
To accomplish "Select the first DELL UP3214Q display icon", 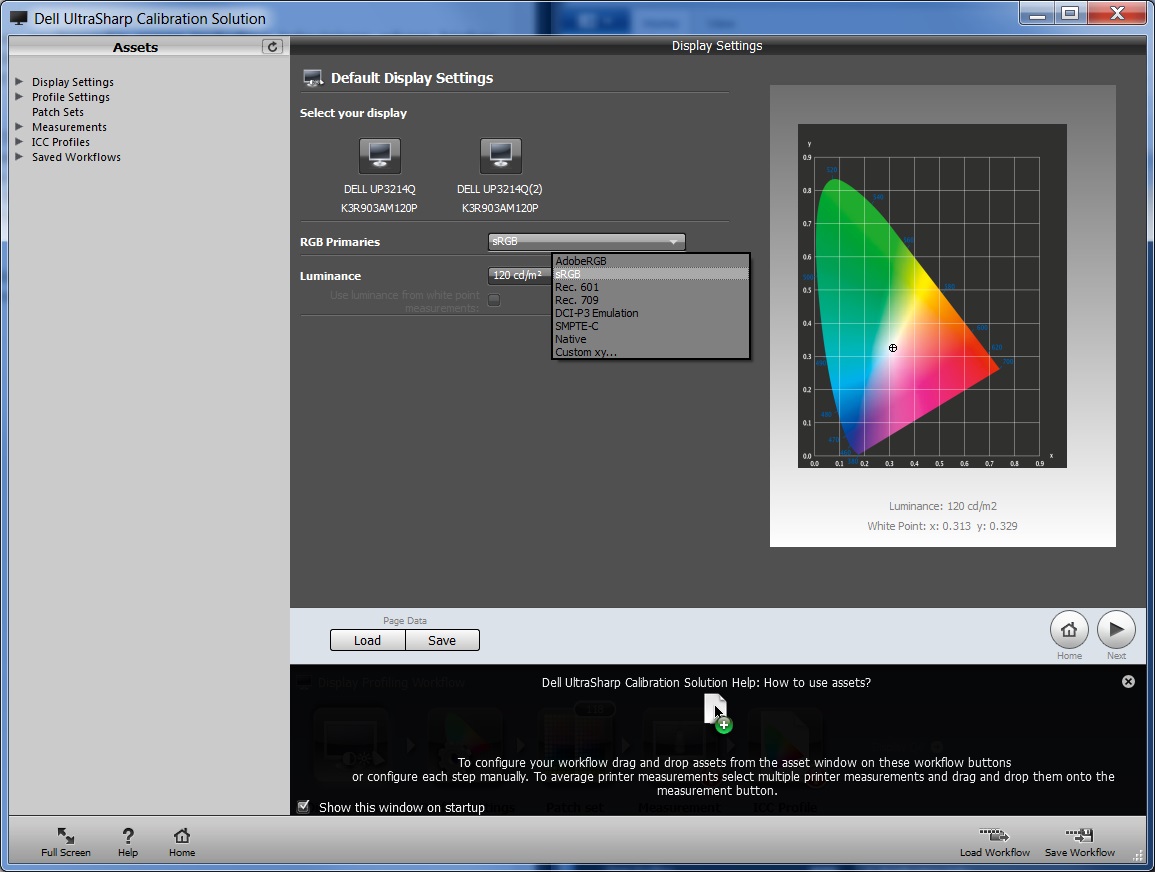I will [379, 156].
